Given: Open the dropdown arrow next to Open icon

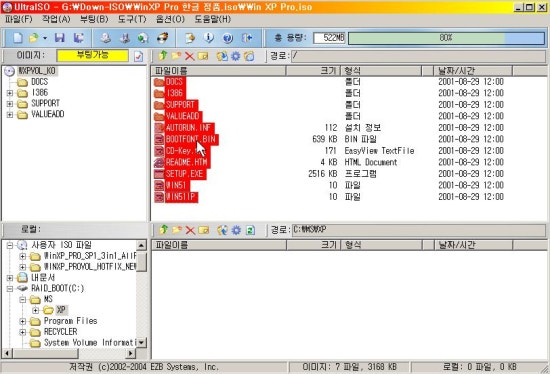Looking at the screenshot, I should (45, 38).
